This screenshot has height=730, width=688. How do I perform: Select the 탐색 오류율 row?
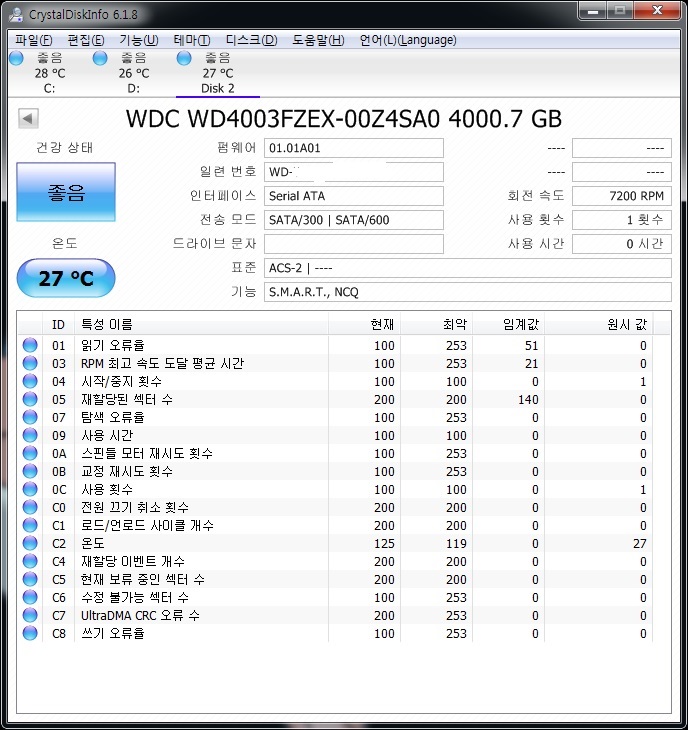coord(335,417)
